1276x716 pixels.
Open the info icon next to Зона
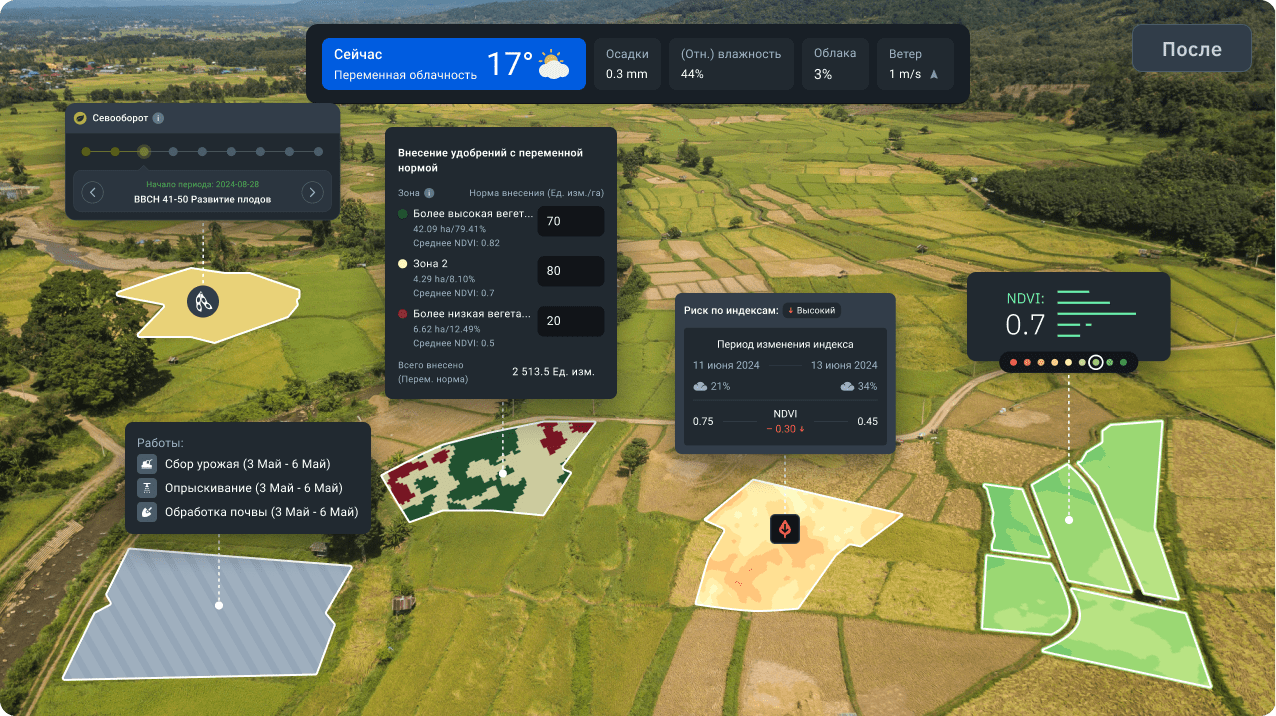[x=429, y=193]
